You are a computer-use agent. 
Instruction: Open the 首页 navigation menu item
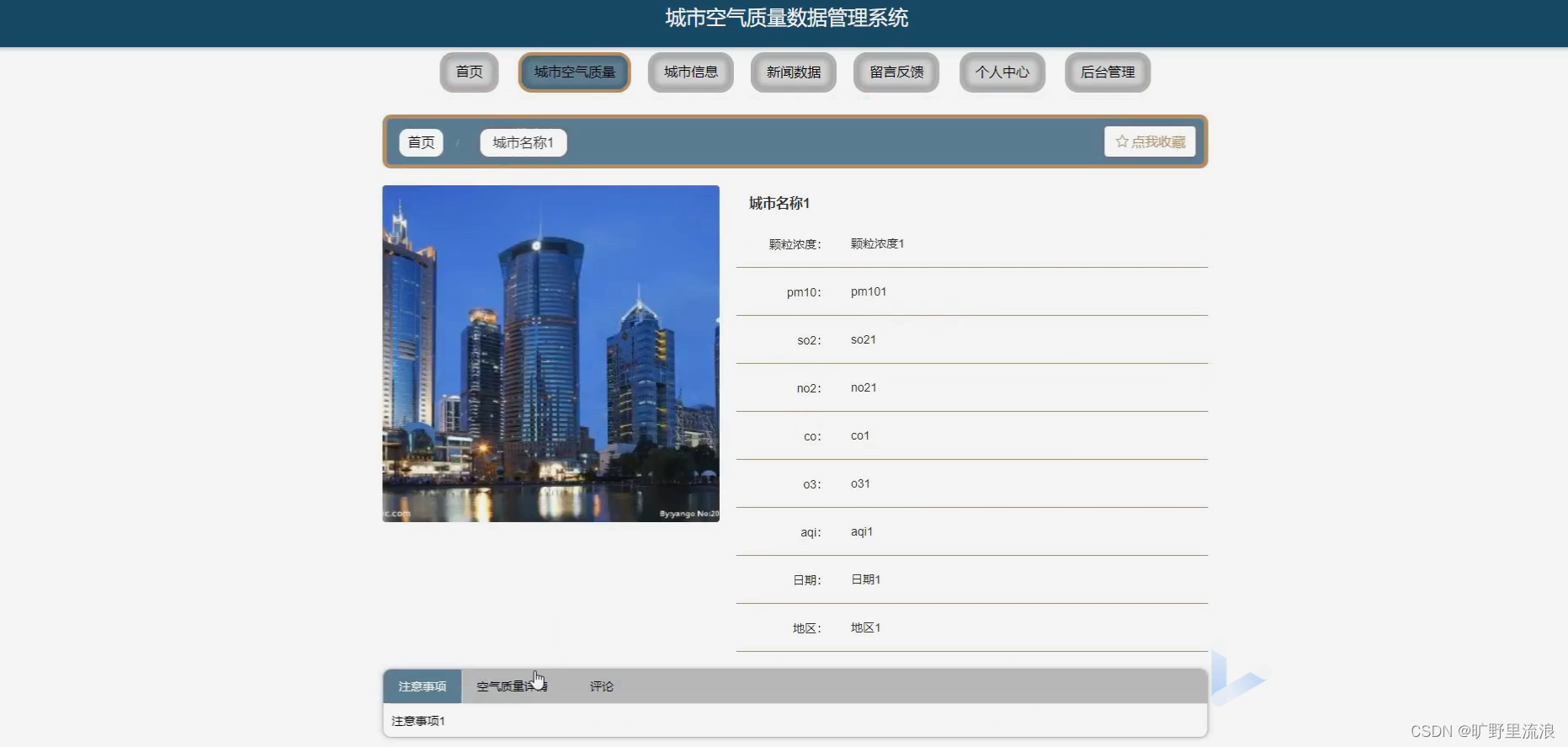click(x=470, y=72)
